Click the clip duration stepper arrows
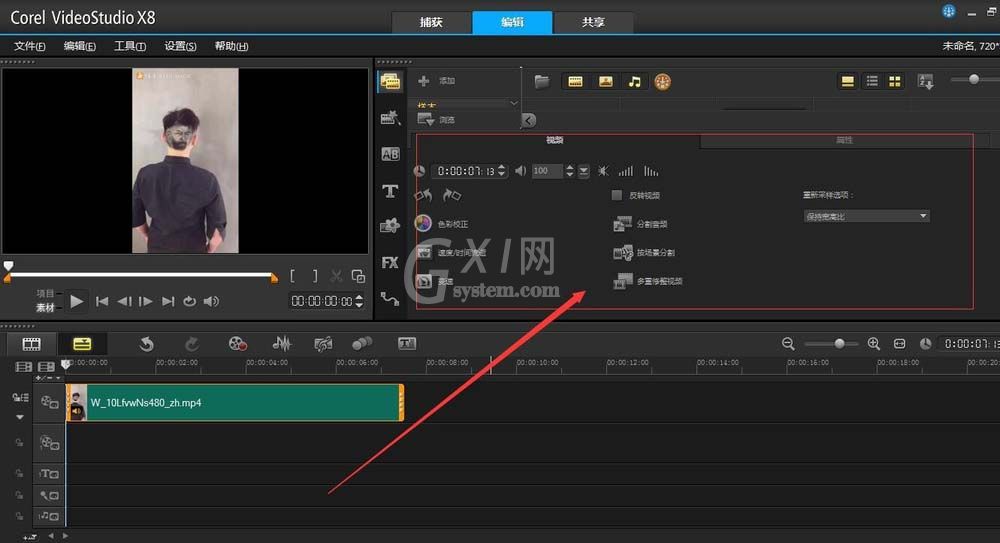 [501, 171]
